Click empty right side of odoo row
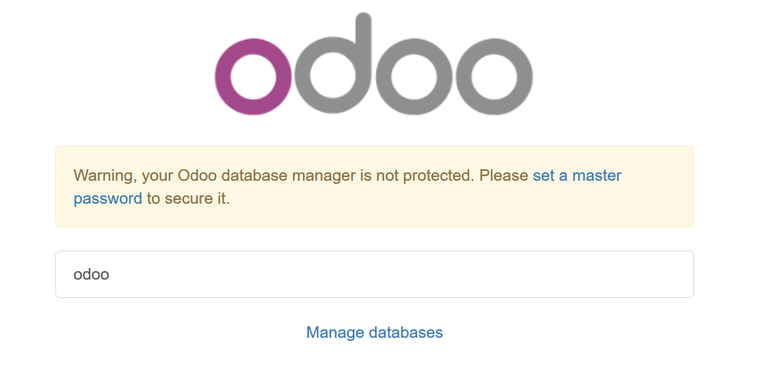Image resolution: width=760 pixels, height=383 pixels. coord(533,274)
